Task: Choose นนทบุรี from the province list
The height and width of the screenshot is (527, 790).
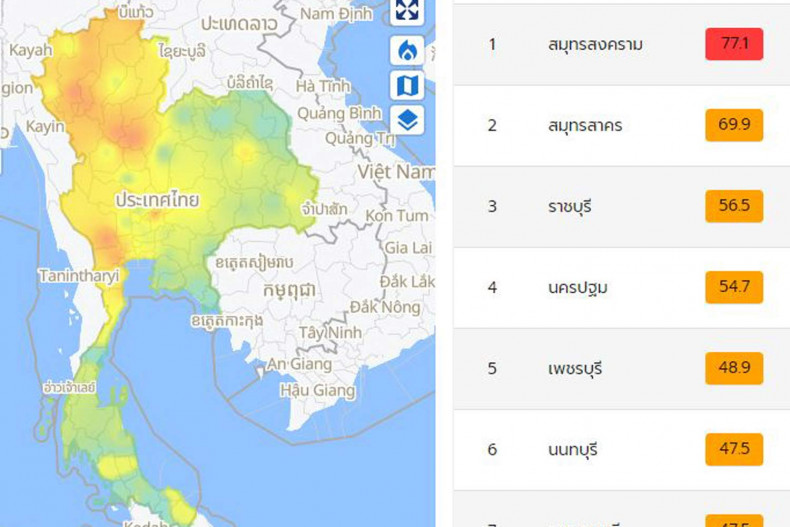Action: (573, 450)
